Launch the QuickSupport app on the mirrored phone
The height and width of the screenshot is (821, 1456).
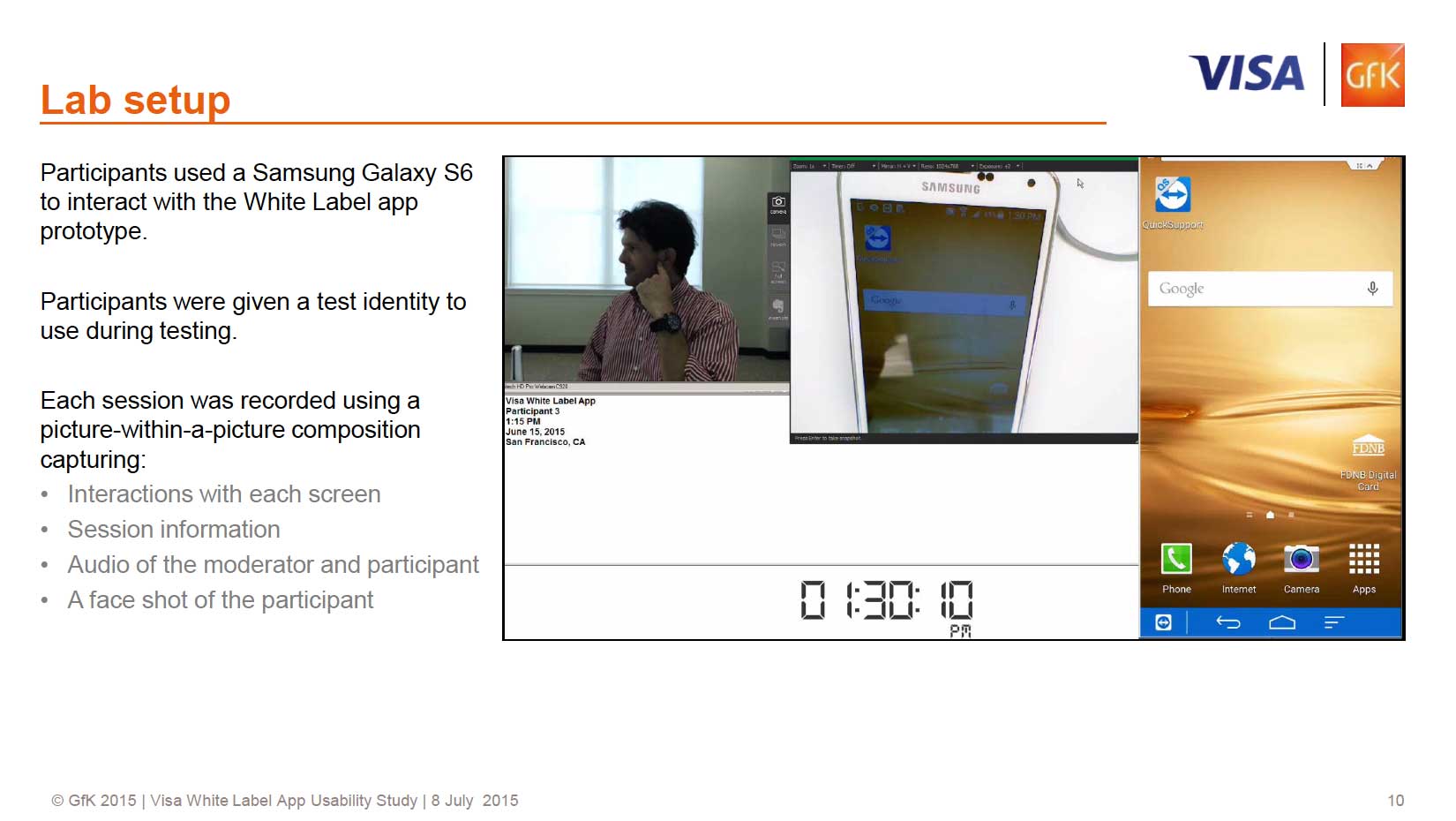[1175, 196]
